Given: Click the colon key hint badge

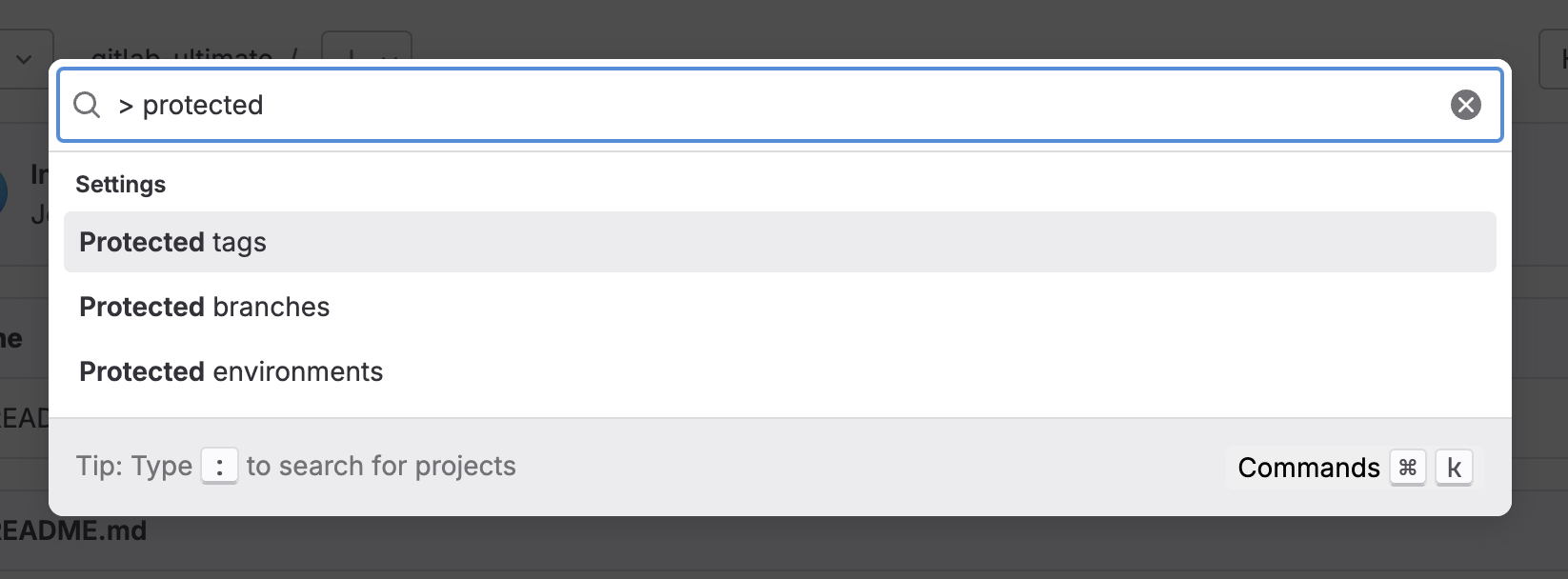Looking at the screenshot, I should 219,467.
